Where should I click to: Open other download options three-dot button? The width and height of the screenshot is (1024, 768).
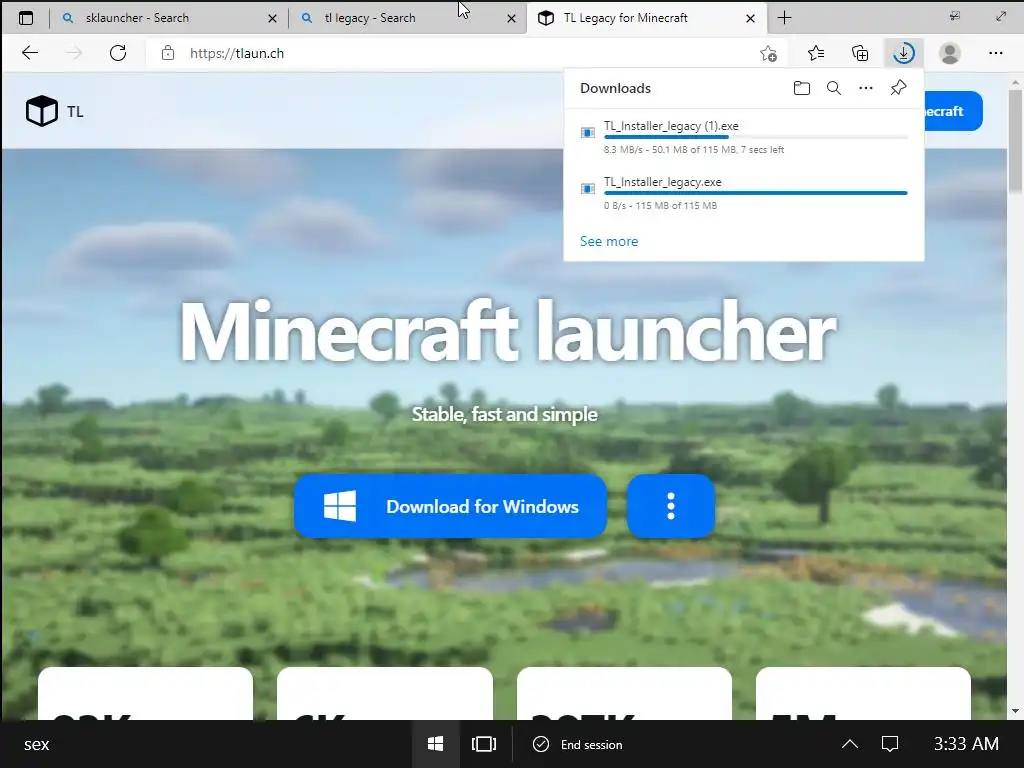[671, 506]
